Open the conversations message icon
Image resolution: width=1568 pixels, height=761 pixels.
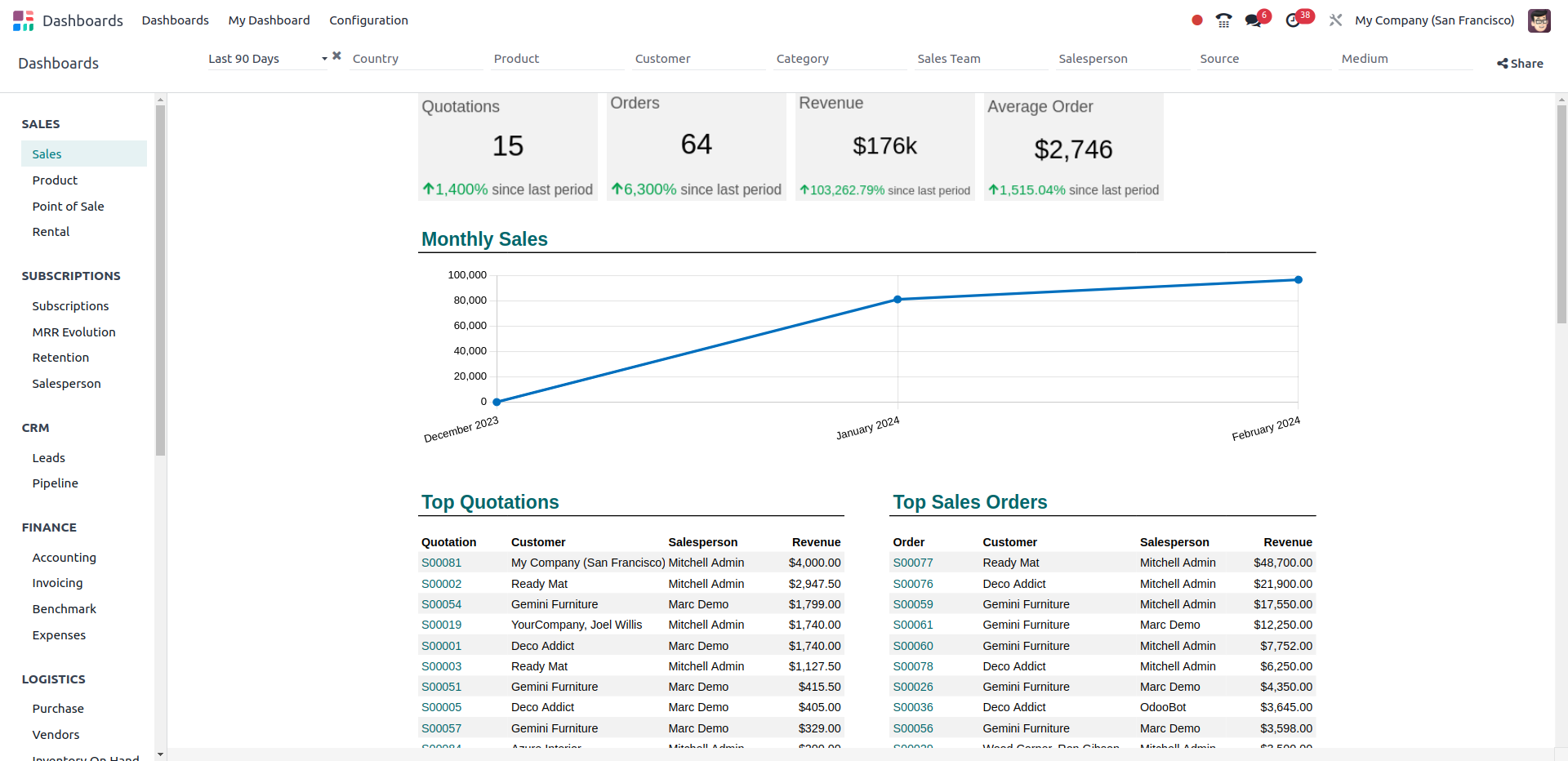pos(1254,20)
